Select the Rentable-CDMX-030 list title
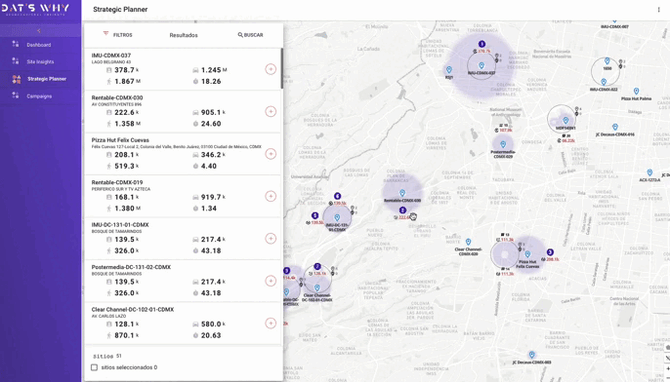Screen dimensions: 670x382 (117, 97)
